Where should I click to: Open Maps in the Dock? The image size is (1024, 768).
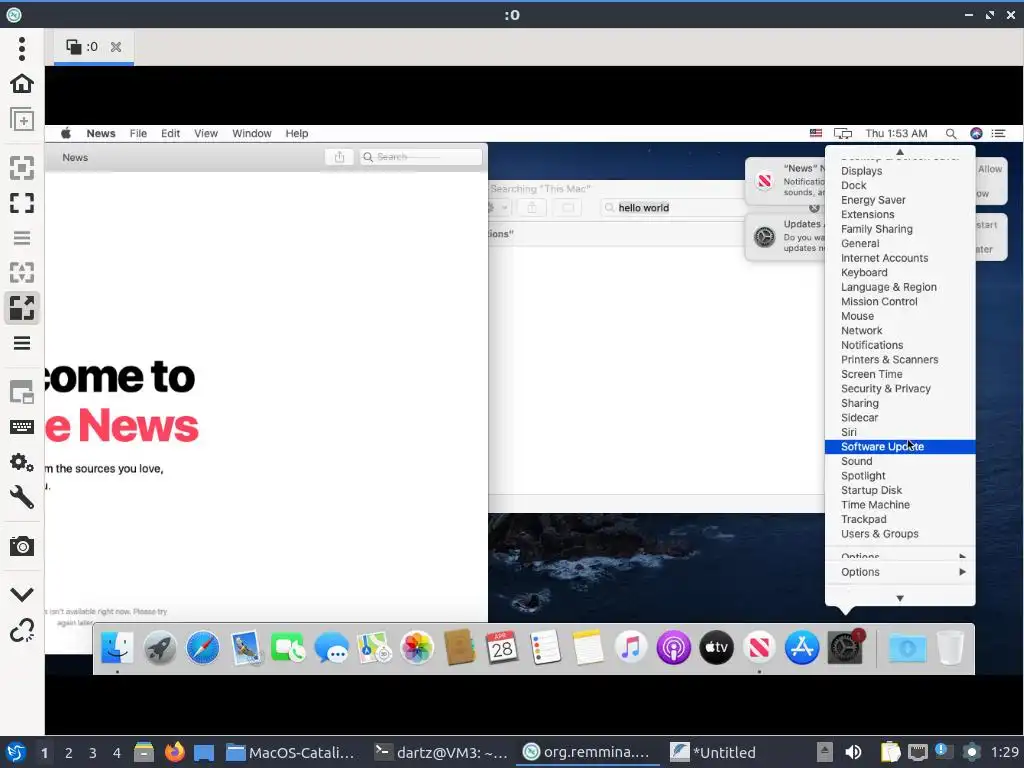pyautogui.click(x=374, y=648)
